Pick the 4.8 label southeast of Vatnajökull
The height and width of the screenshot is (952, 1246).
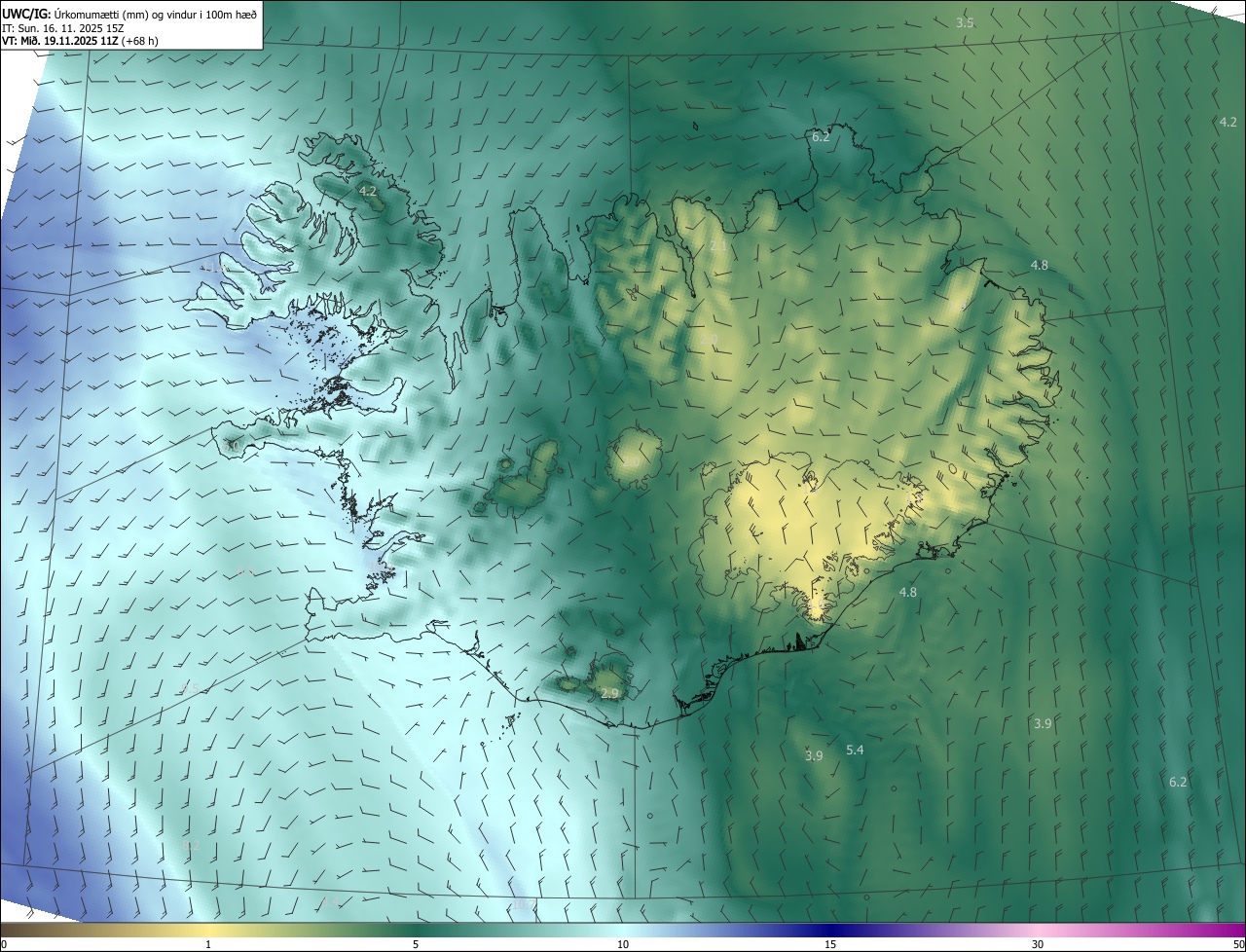click(x=907, y=592)
